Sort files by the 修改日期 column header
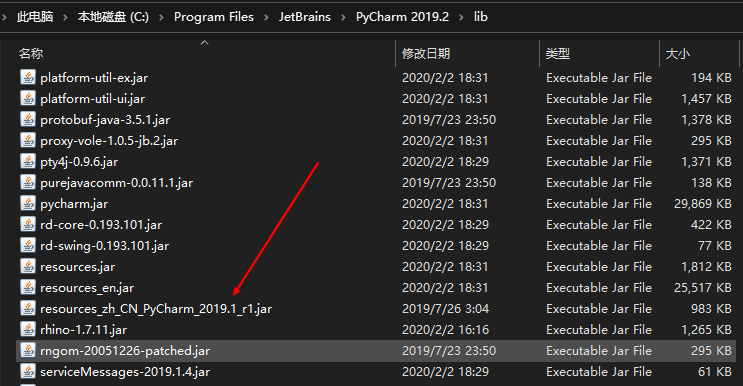Viewport: 743px width, 386px height. pos(426,54)
